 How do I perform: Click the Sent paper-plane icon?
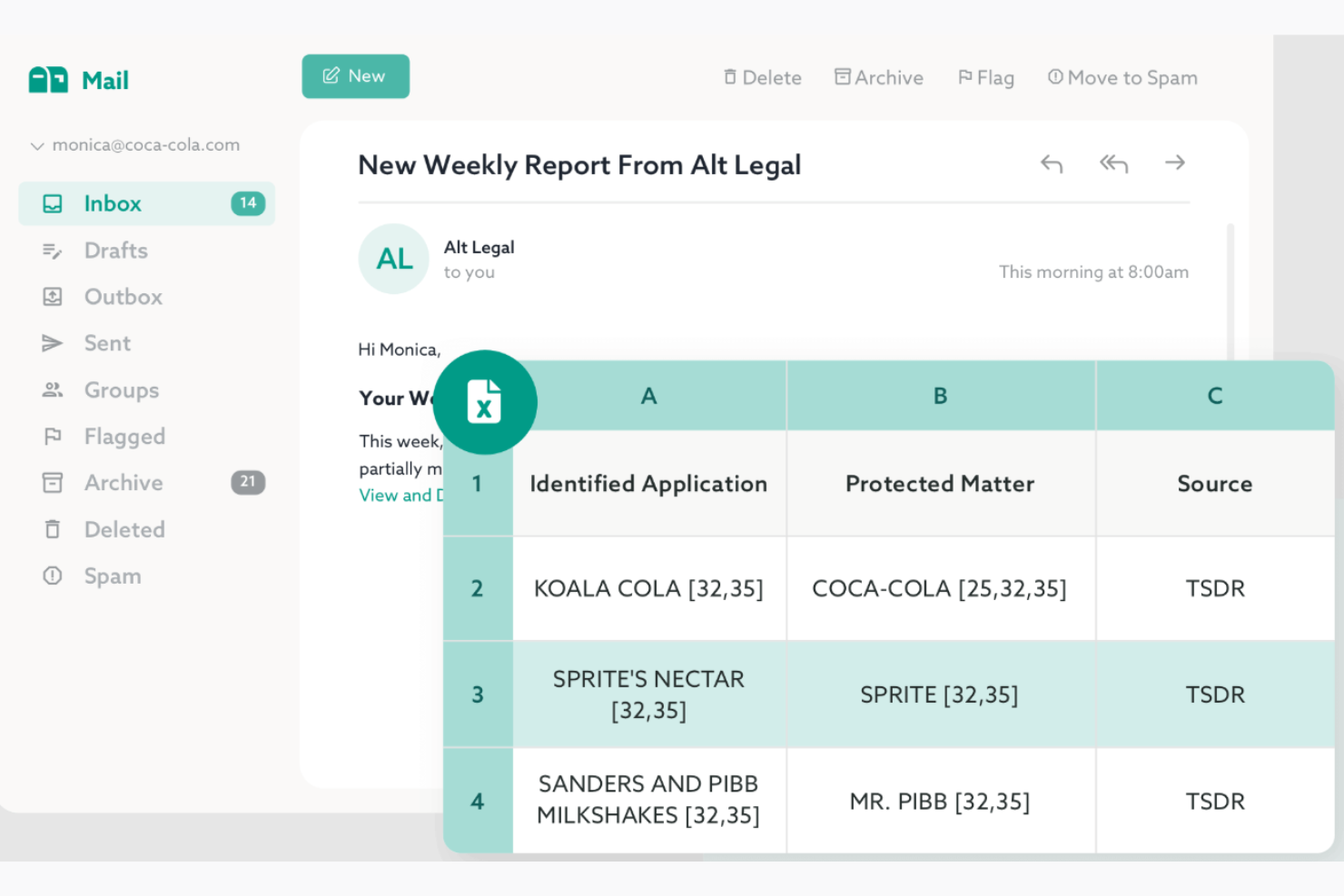tap(53, 343)
